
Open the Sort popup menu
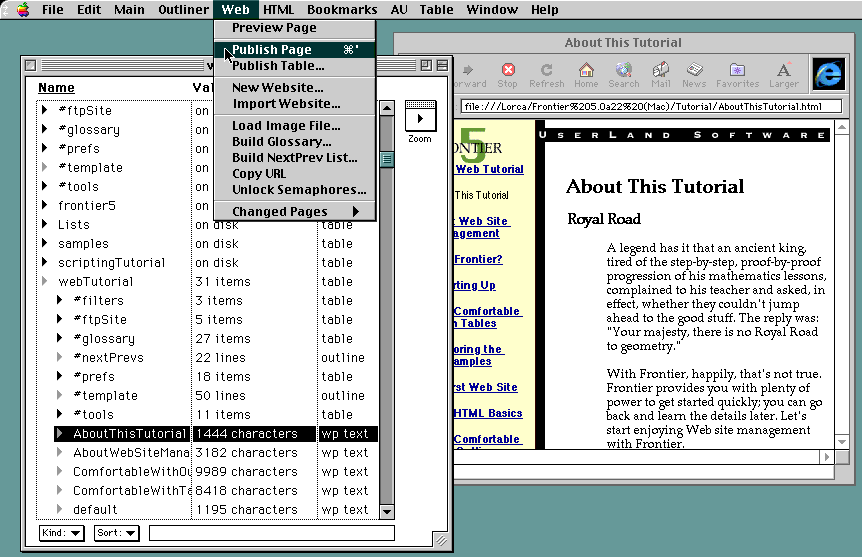tap(116, 533)
